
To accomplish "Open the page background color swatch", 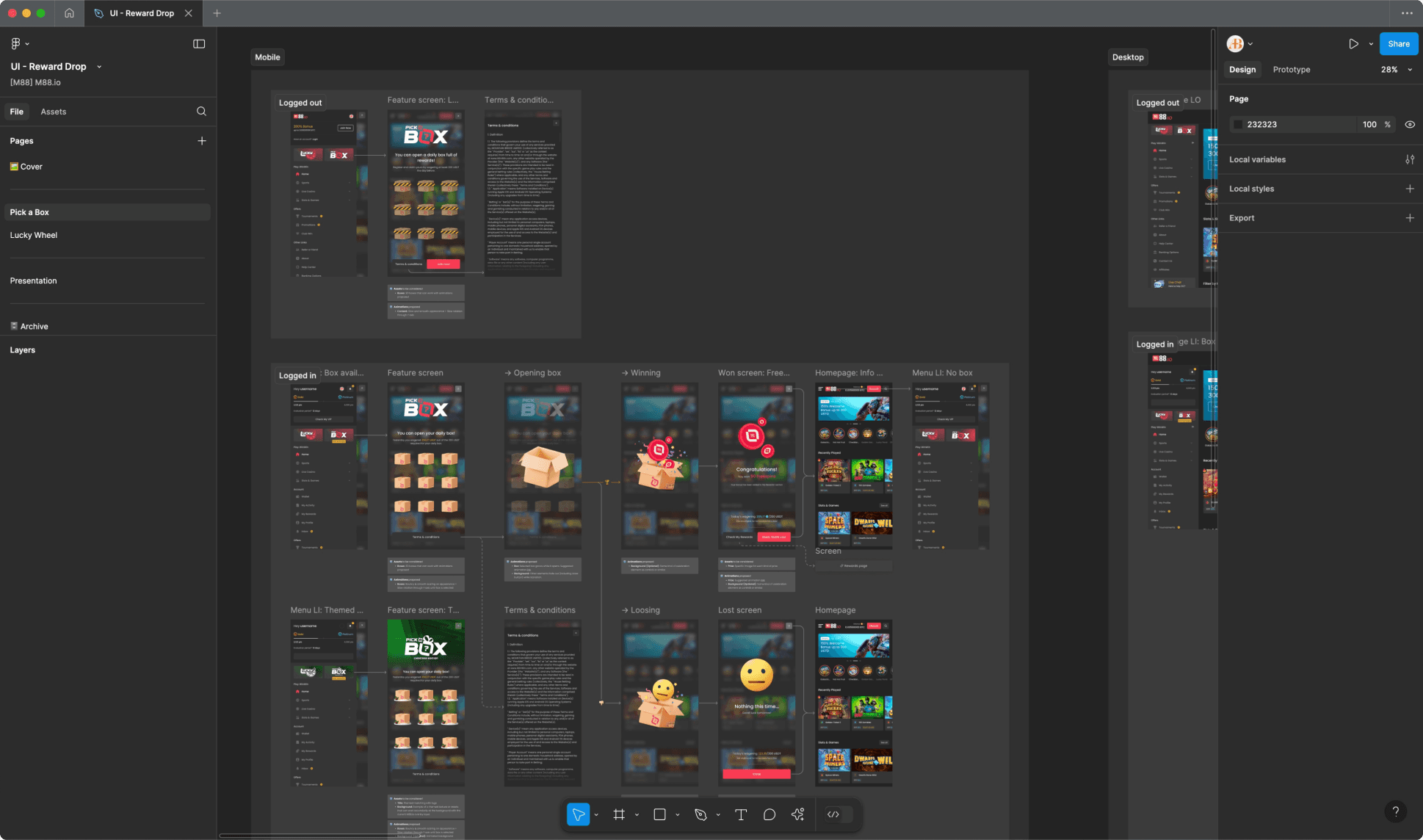I will click(1239, 124).
